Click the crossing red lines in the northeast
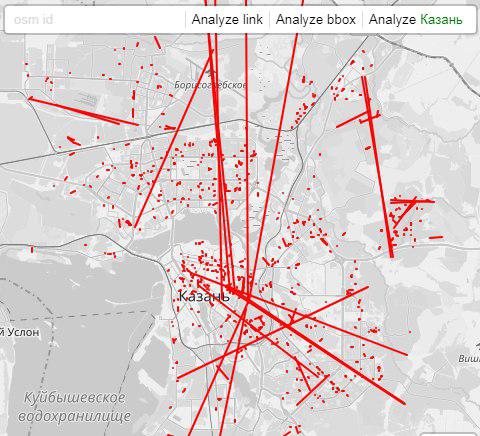The image size is (480, 436). pos(369,118)
